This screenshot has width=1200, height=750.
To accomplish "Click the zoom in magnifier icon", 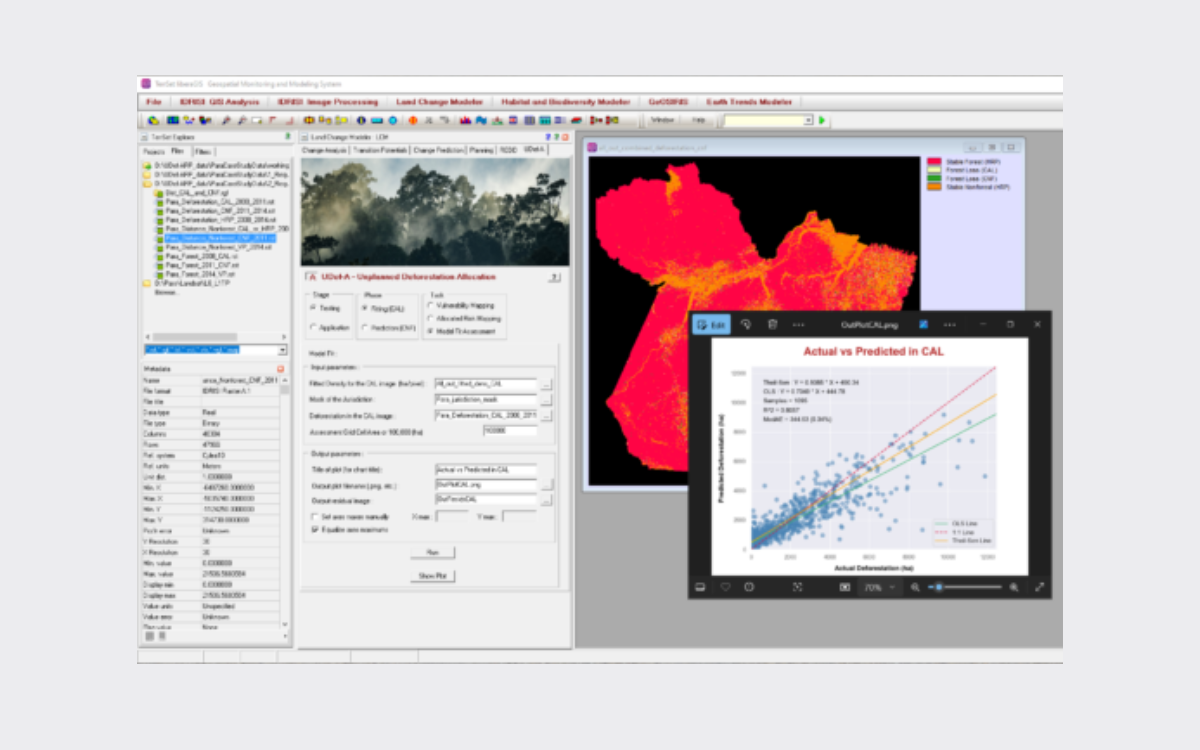I will click(x=1014, y=588).
